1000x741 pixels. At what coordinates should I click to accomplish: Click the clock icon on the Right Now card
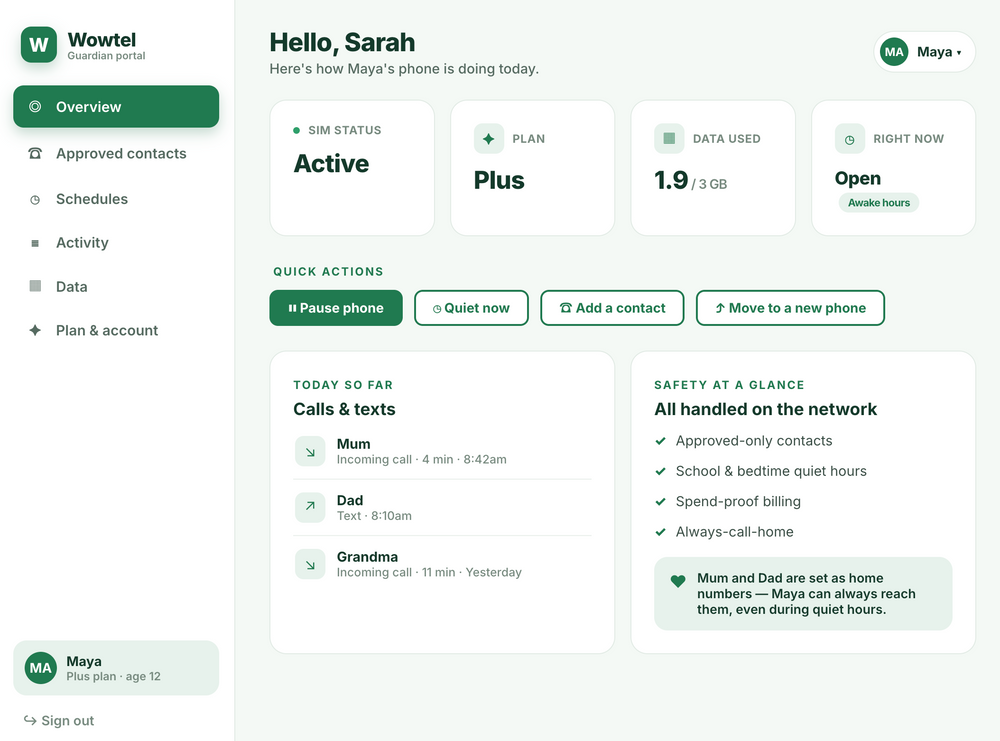click(849, 139)
